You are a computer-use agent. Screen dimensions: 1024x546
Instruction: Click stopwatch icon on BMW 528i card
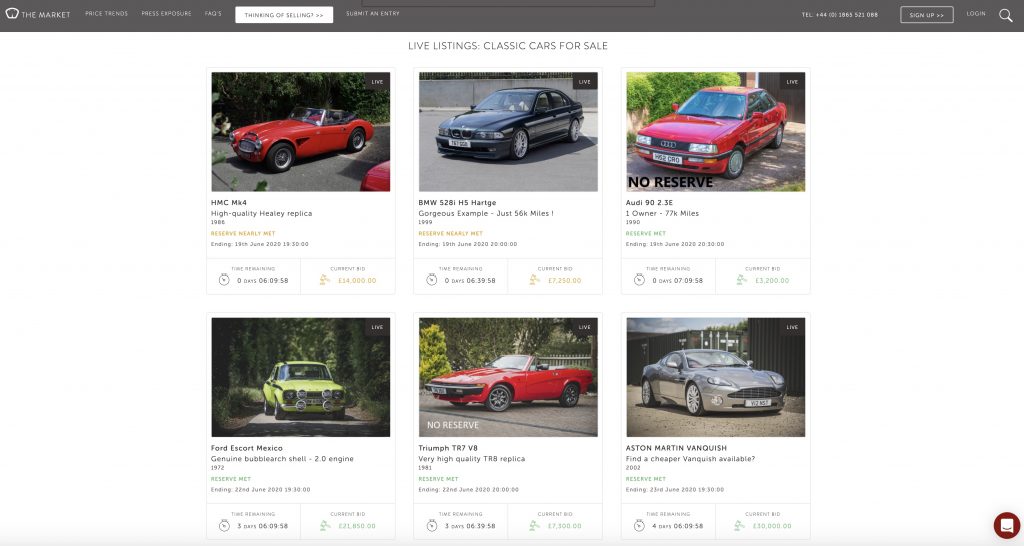tap(432, 280)
